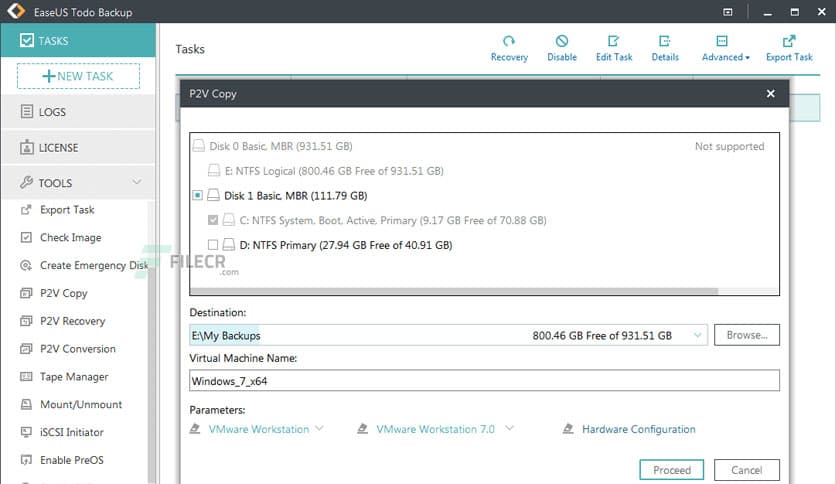Click the Virtual Machine Name field

point(484,381)
